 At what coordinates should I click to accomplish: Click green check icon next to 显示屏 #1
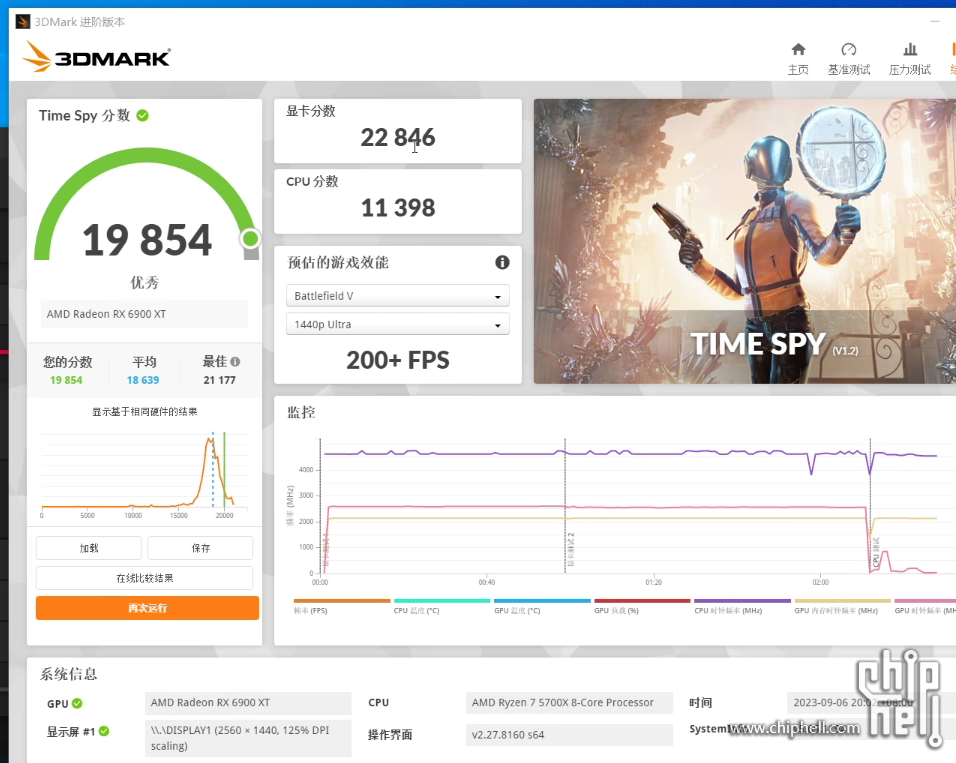[104, 731]
